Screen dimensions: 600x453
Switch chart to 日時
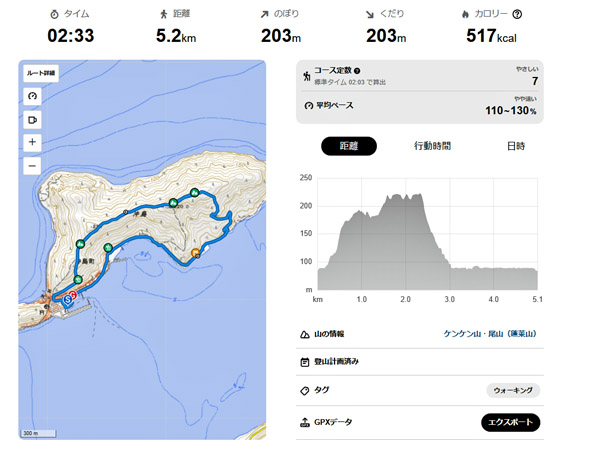515,146
